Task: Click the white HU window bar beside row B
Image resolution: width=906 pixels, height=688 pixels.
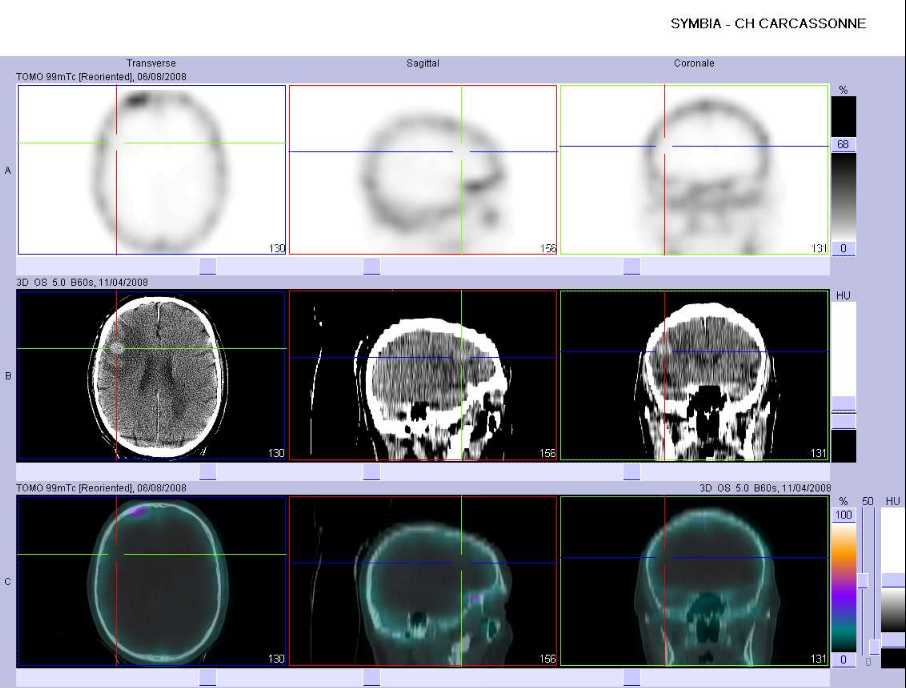Action: point(844,348)
